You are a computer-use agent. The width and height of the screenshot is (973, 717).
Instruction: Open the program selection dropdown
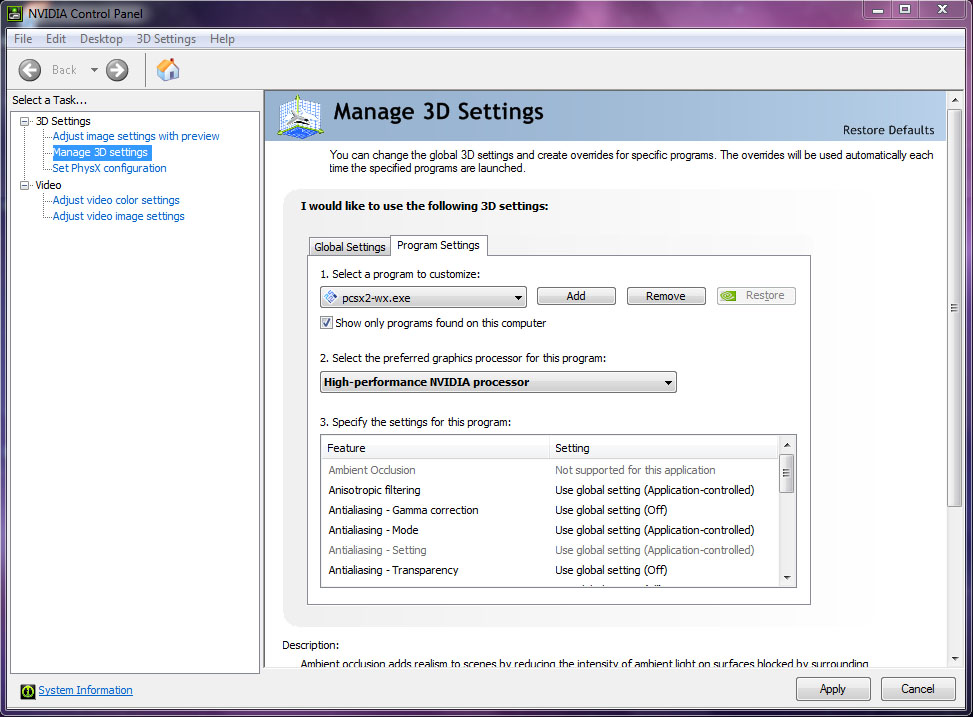tap(423, 297)
